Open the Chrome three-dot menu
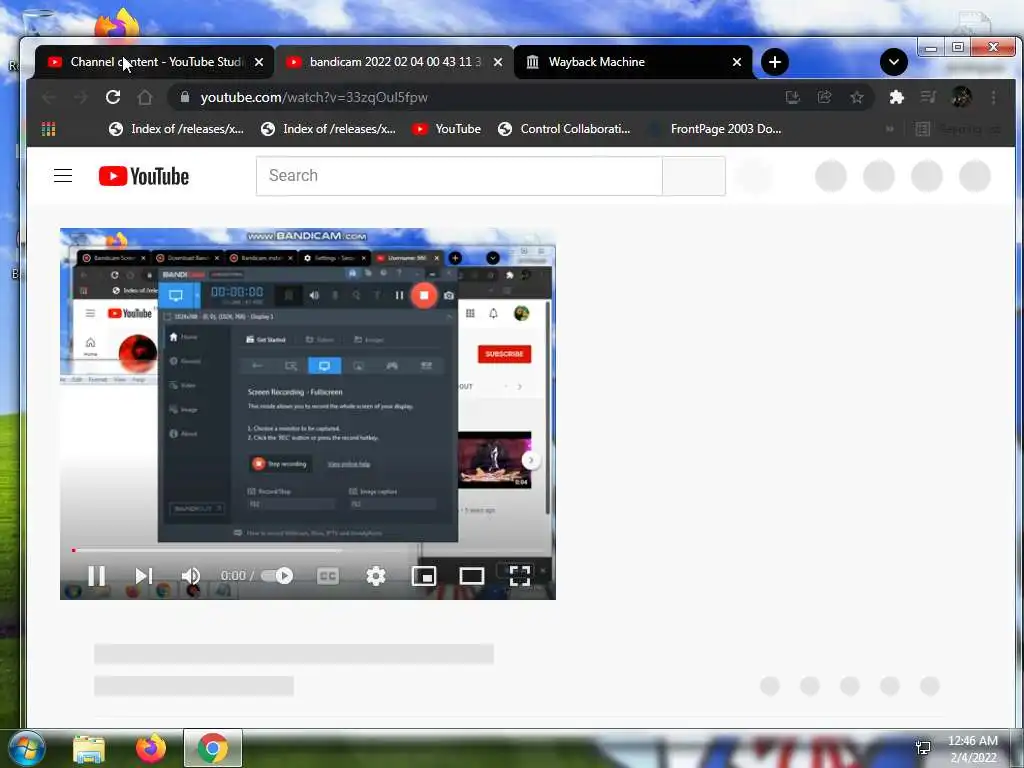Image resolution: width=1024 pixels, height=768 pixels. point(993,97)
